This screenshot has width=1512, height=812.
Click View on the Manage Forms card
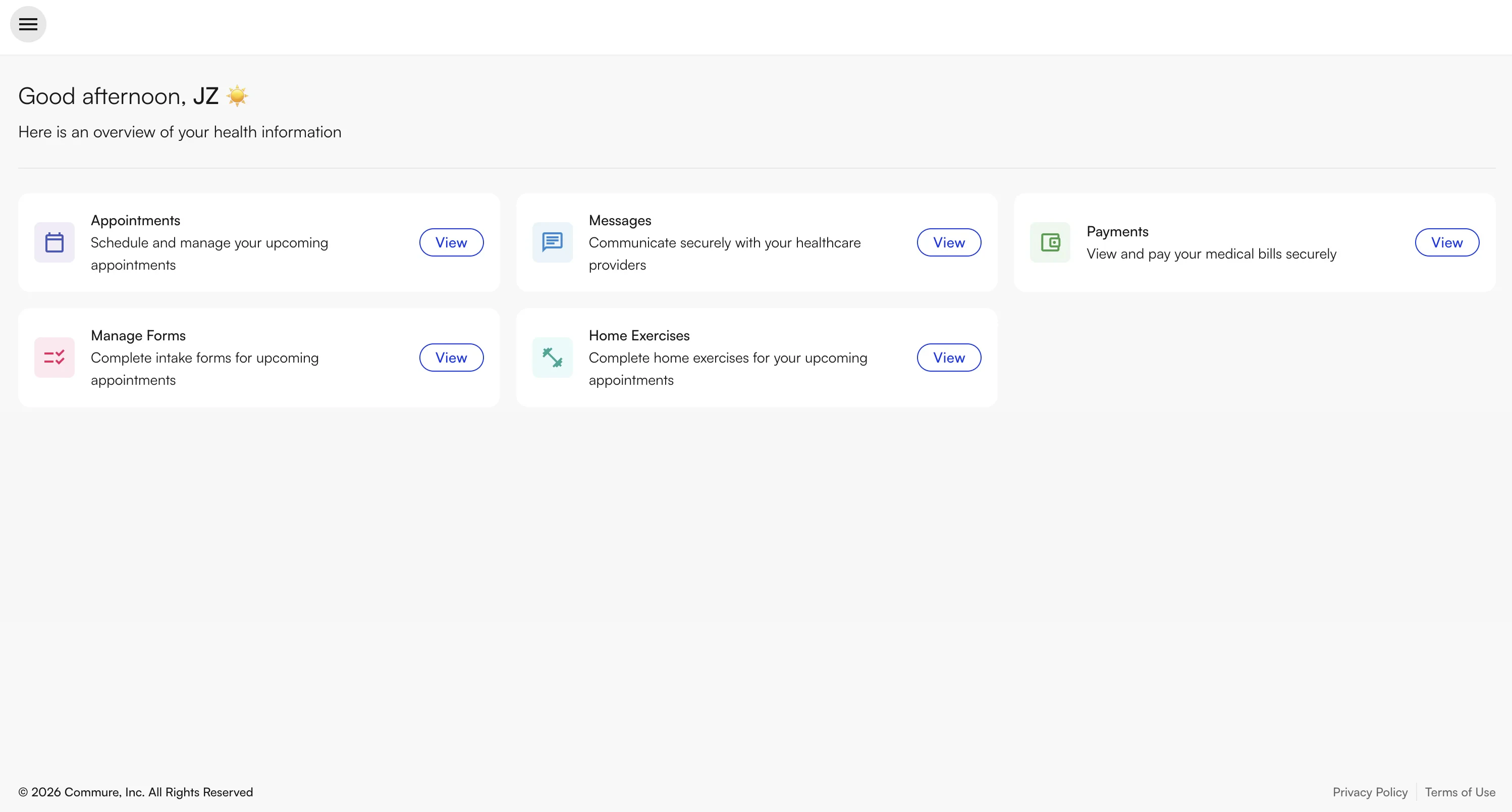(451, 357)
